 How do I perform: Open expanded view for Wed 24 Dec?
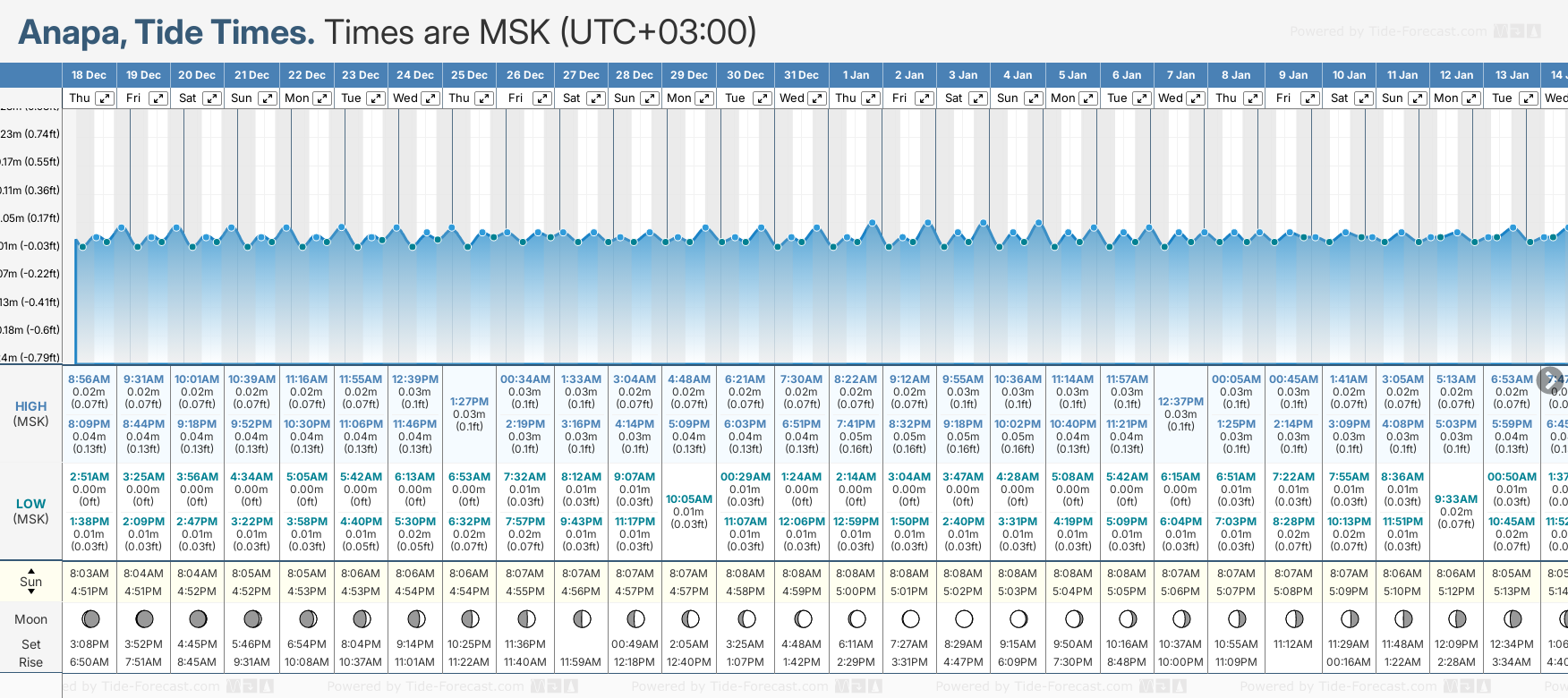point(430,98)
